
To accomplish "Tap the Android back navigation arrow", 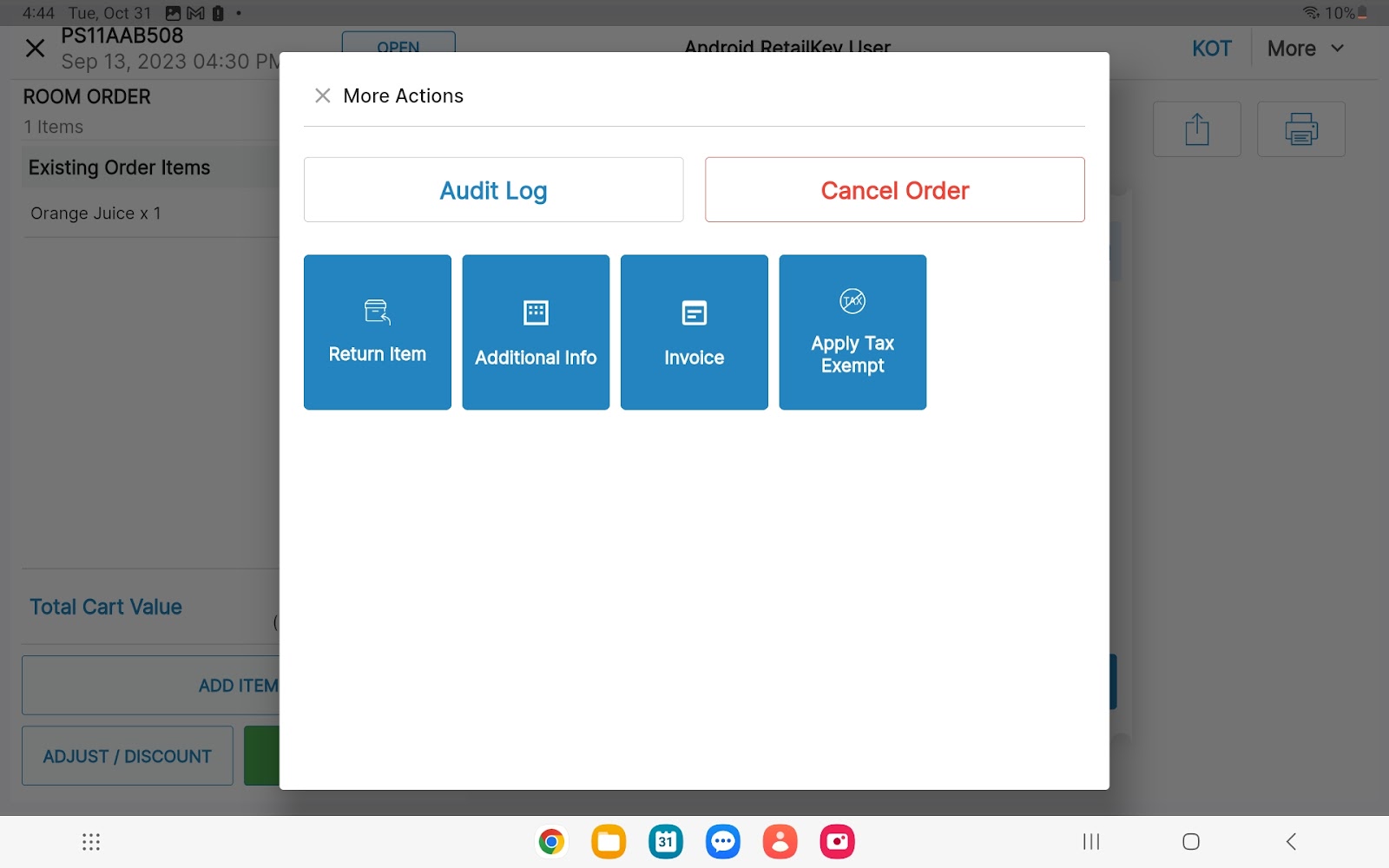I will point(1291,841).
